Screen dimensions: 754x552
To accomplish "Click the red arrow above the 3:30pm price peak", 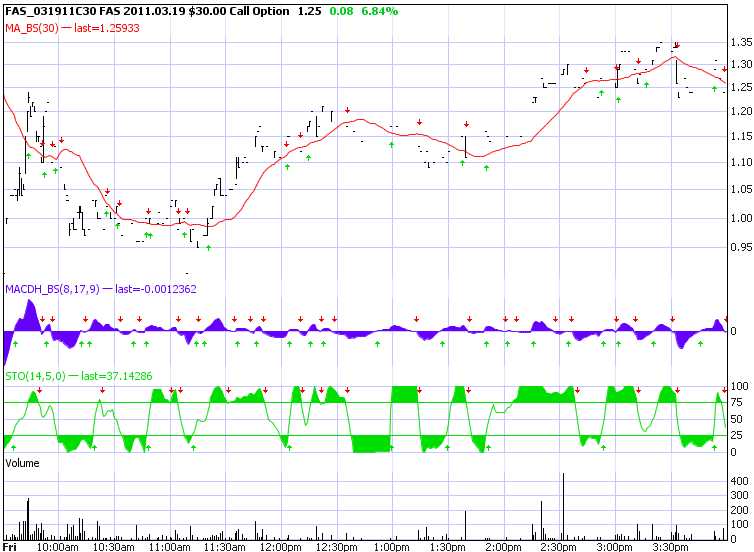I will tap(677, 45).
